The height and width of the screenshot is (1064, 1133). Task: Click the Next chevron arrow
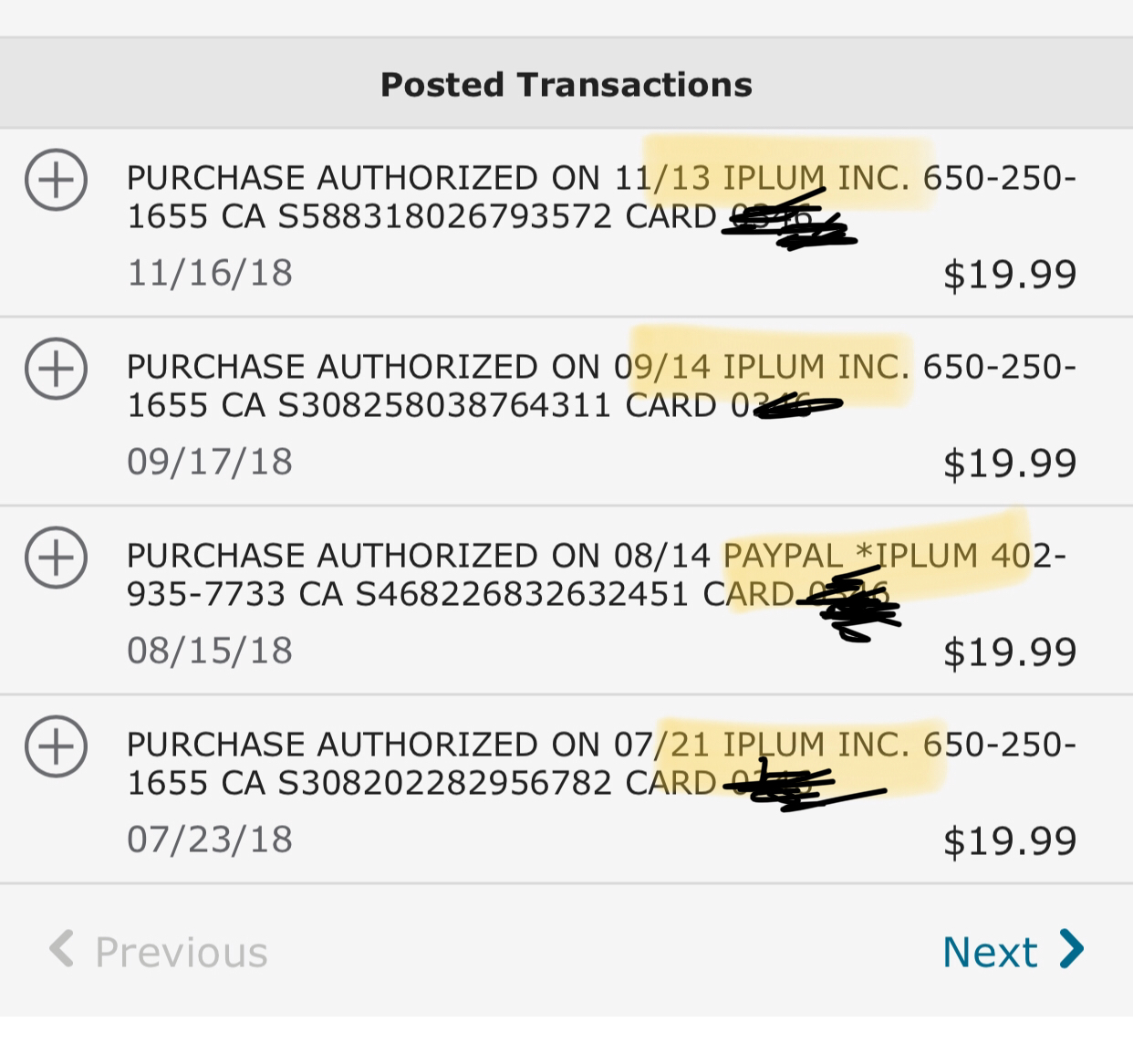1072,949
